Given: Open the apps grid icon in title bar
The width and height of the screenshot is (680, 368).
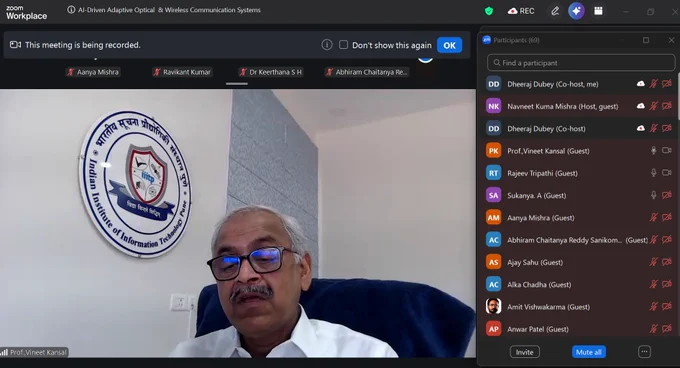Looking at the screenshot, I should 598,11.
